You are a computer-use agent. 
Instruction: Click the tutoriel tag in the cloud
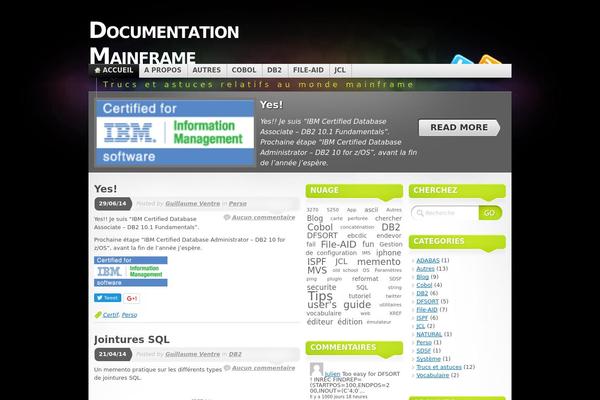[x=360, y=296]
